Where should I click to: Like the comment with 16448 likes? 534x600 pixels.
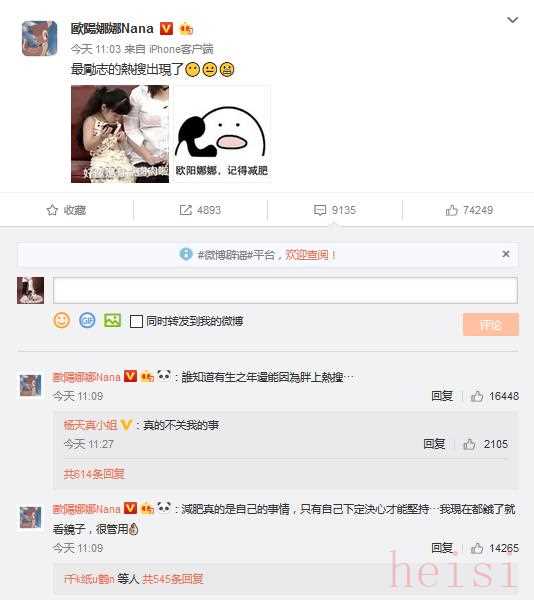477,396
